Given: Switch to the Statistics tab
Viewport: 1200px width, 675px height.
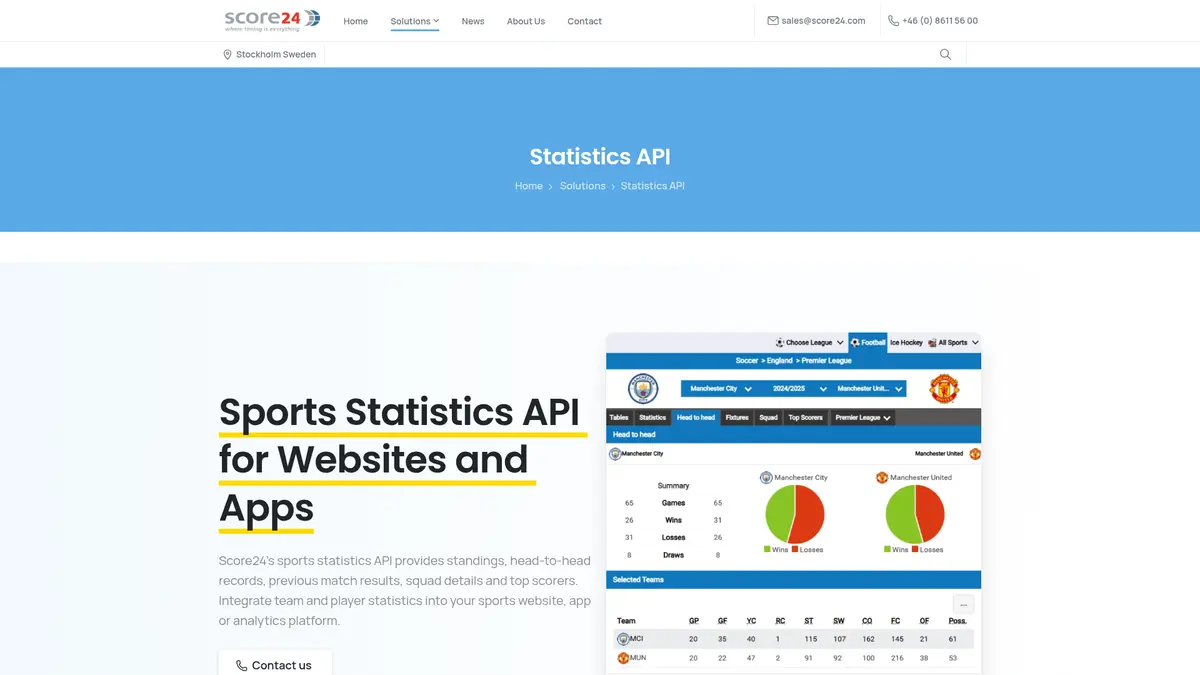Looking at the screenshot, I should pyautogui.click(x=652, y=417).
